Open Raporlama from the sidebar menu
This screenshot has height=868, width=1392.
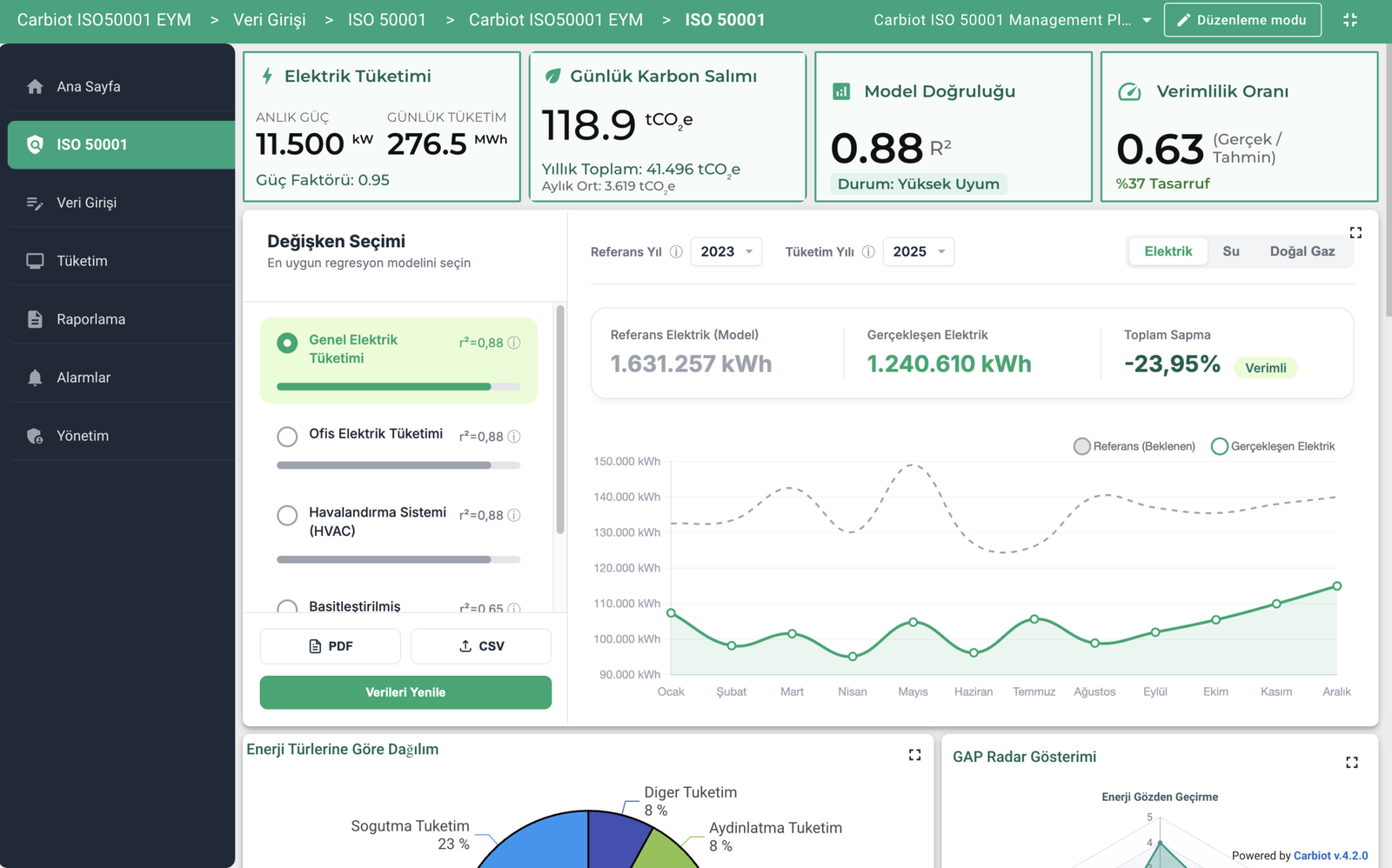click(90, 319)
